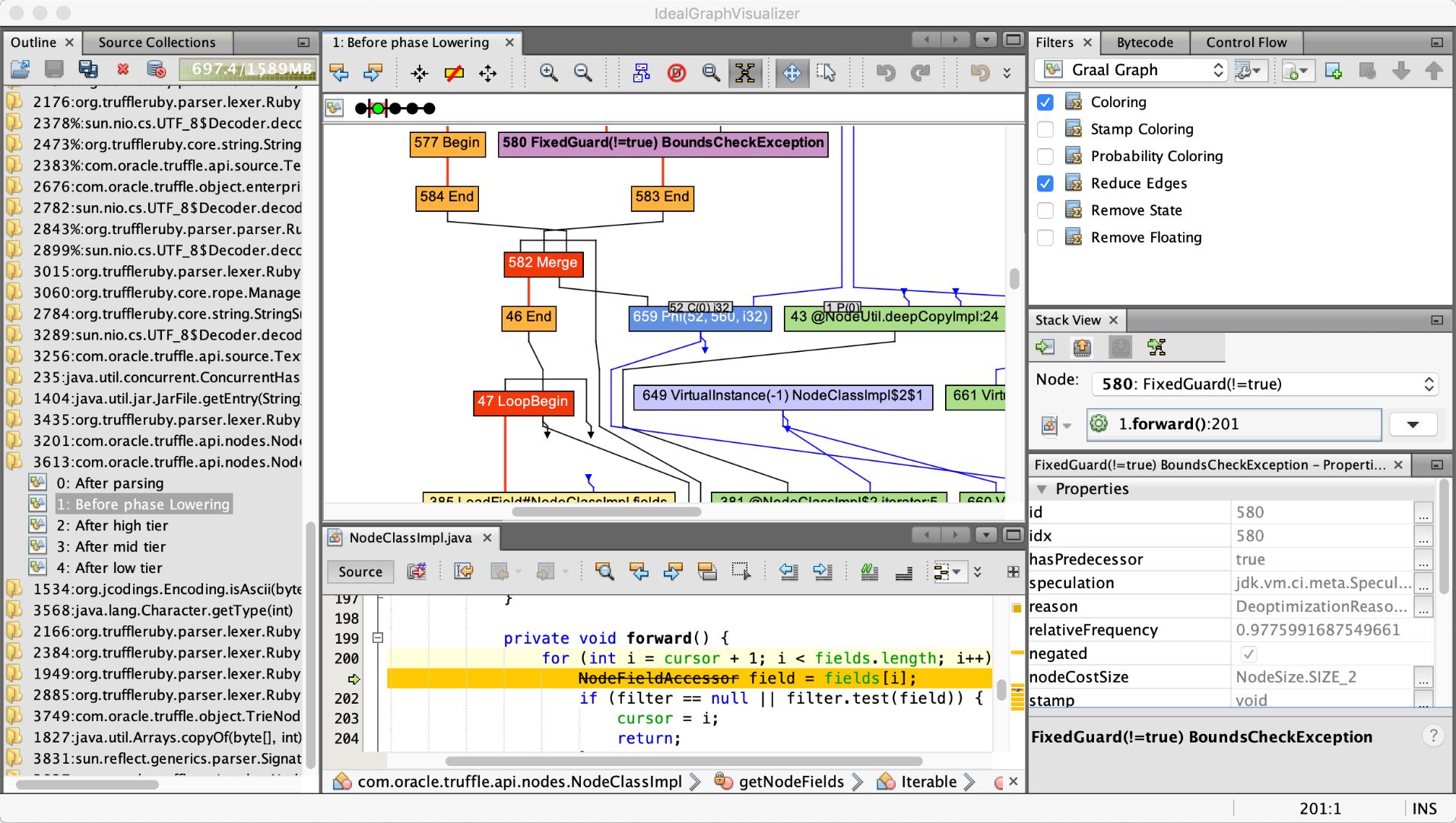Click the hide duplicates red icon

[x=676, y=72]
